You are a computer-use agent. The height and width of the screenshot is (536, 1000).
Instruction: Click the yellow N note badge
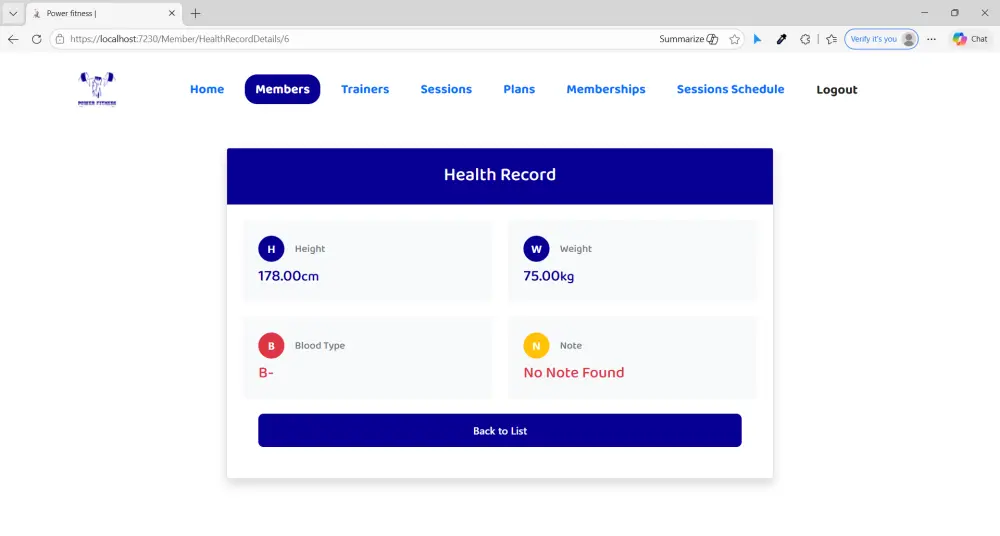[536, 345]
